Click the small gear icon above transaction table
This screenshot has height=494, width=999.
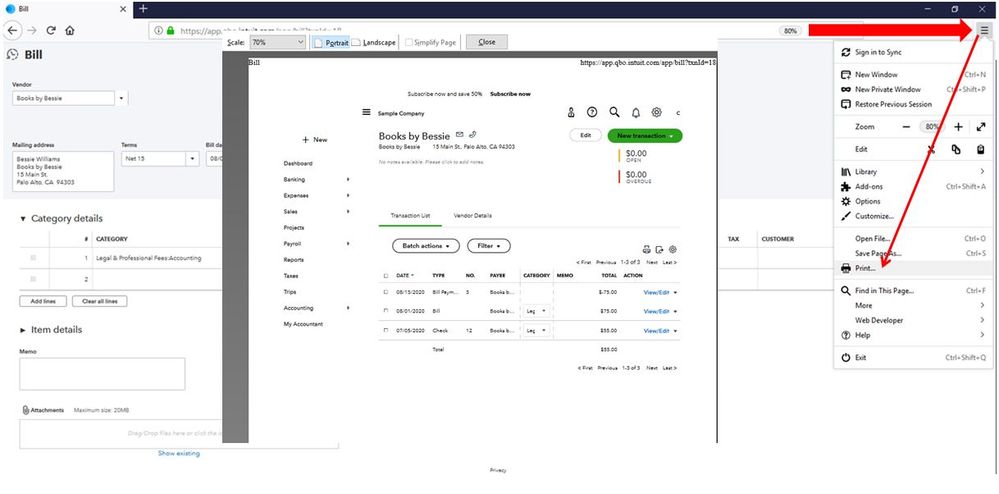click(x=672, y=249)
